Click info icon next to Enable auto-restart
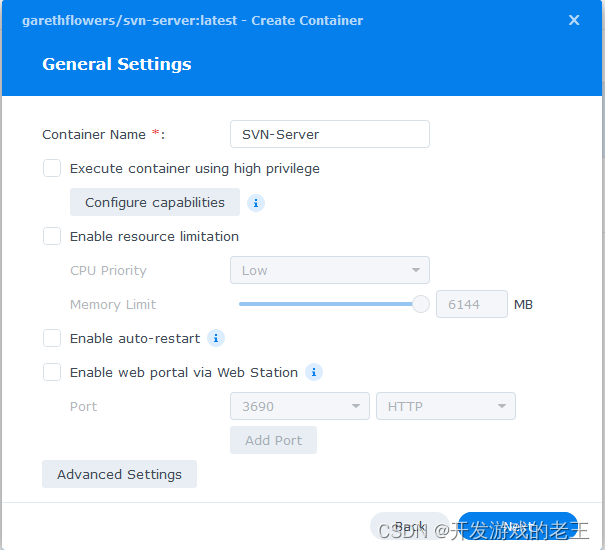Image resolution: width=605 pixels, height=550 pixels. (x=216, y=338)
